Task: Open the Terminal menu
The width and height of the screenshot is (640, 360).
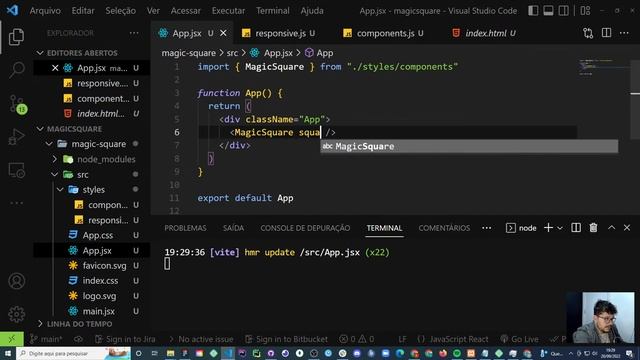Action: pos(273,11)
